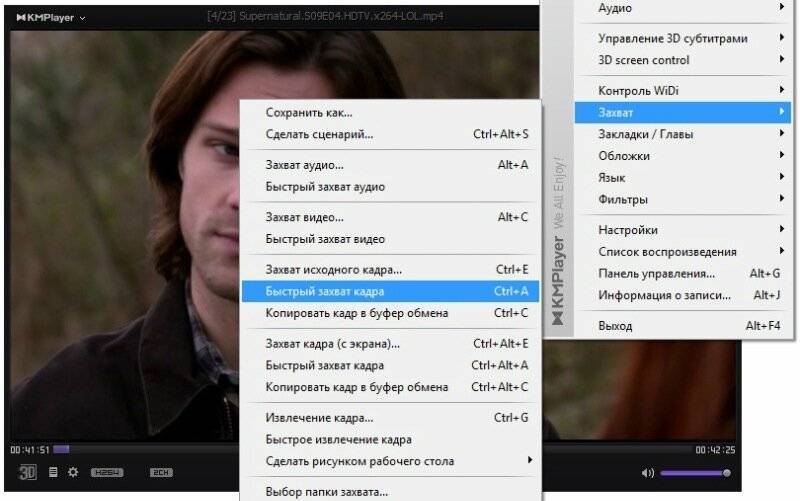Select Быстрый захват аудио
The image size is (800, 501).
pos(391,187)
